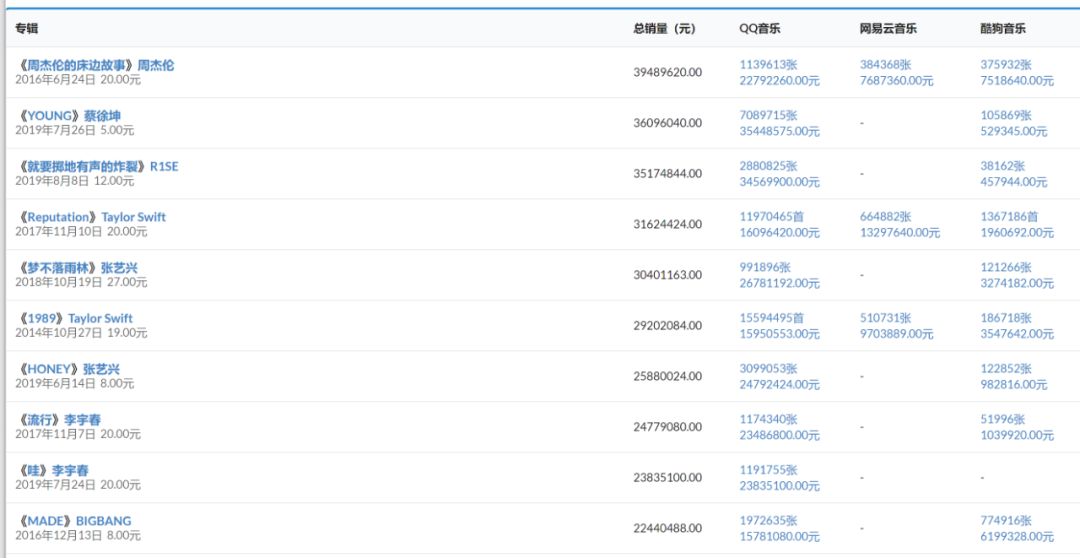Click QQ音乐 count 1972635张

pos(769,520)
